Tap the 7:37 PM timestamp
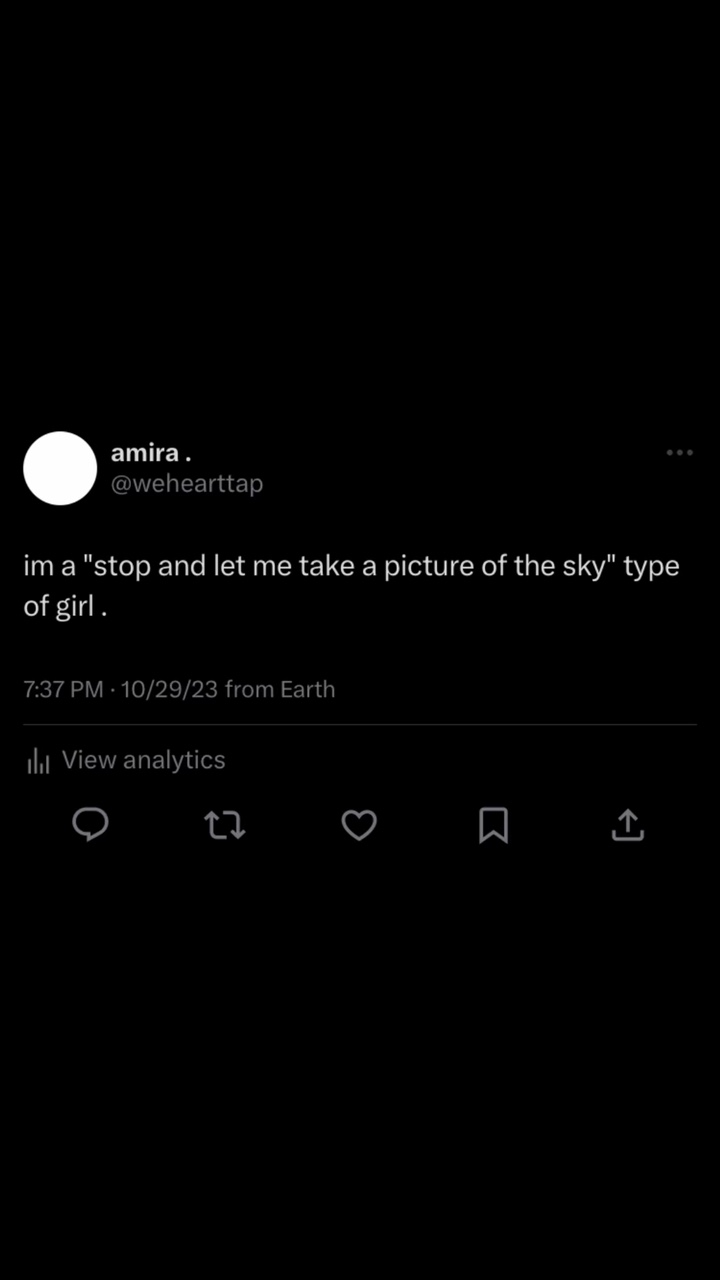The height and width of the screenshot is (1280, 720). point(63,690)
